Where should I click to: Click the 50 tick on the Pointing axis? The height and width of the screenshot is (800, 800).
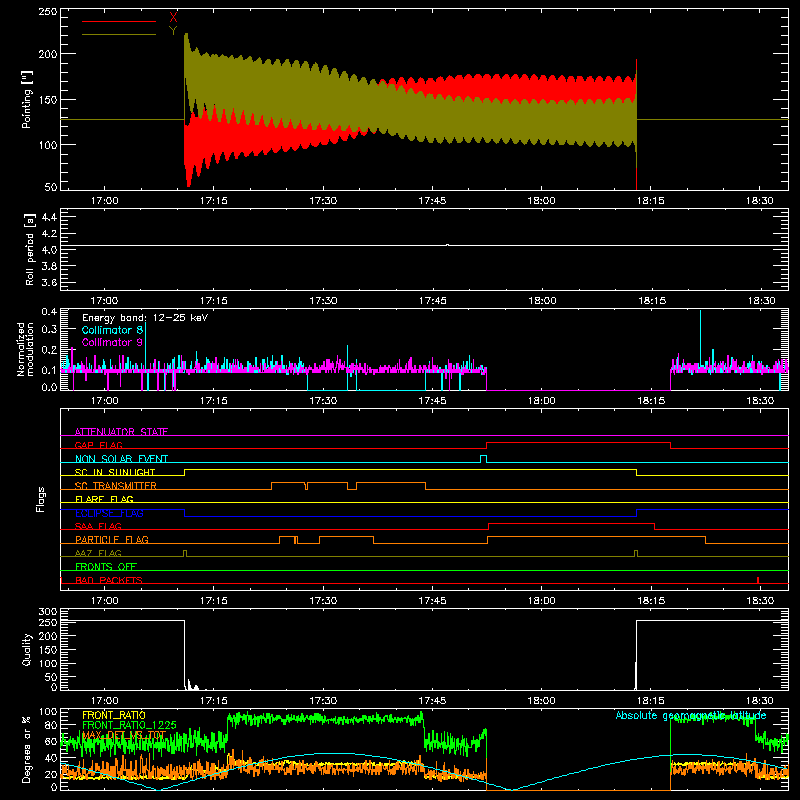coord(51,187)
